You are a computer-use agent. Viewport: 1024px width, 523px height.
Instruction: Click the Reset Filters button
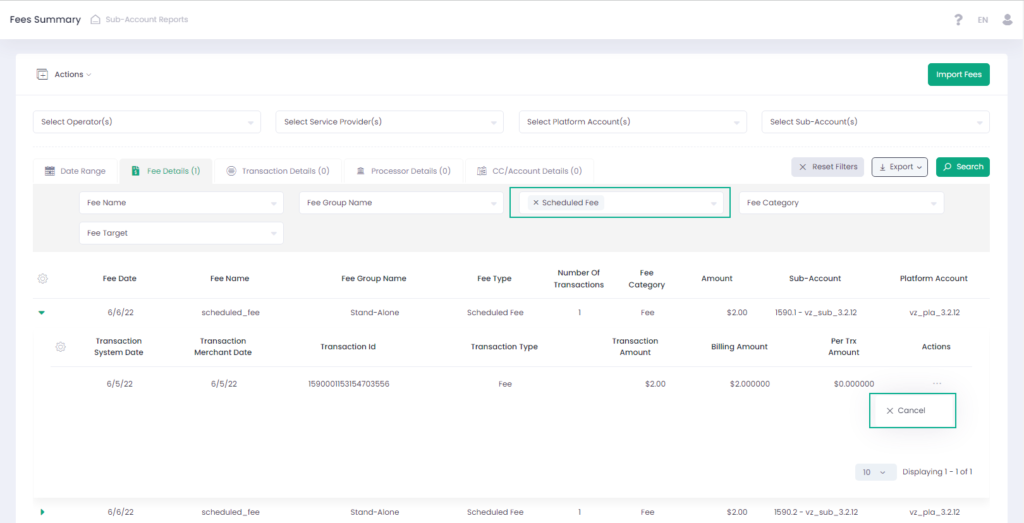(827, 167)
